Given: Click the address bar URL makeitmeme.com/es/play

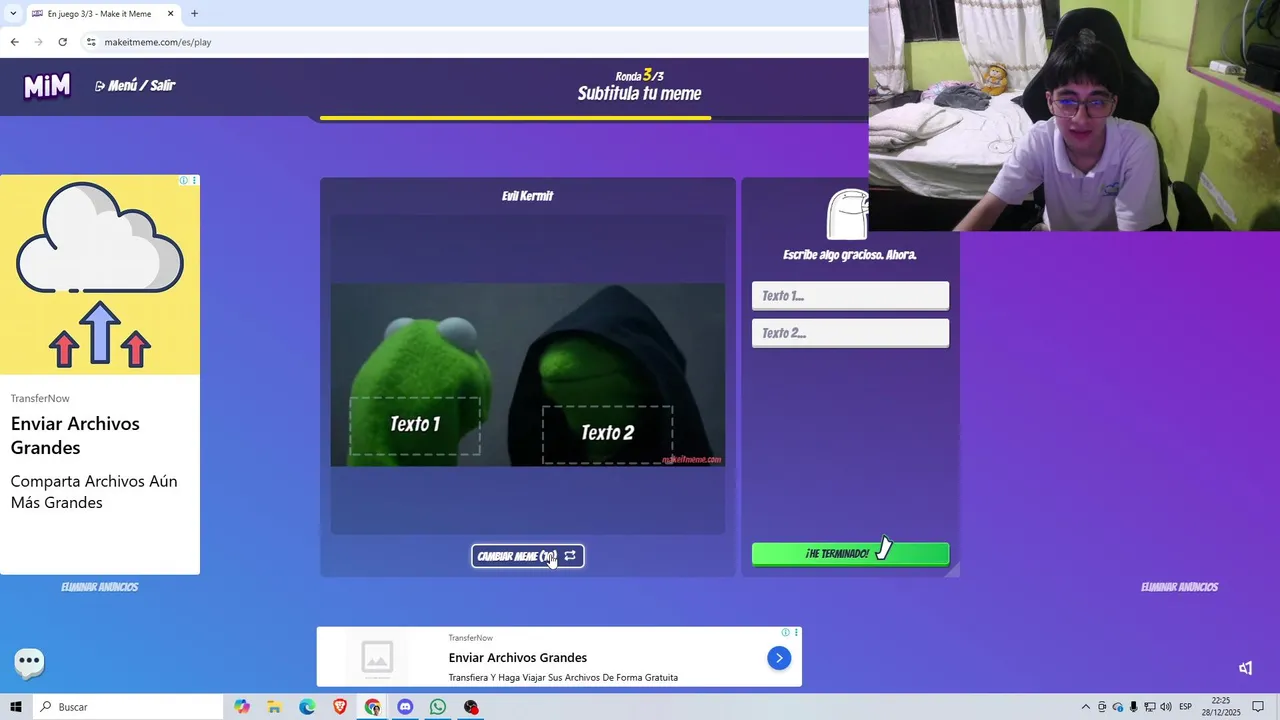Looking at the screenshot, I should pyautogui.click(x=158, y=42).
